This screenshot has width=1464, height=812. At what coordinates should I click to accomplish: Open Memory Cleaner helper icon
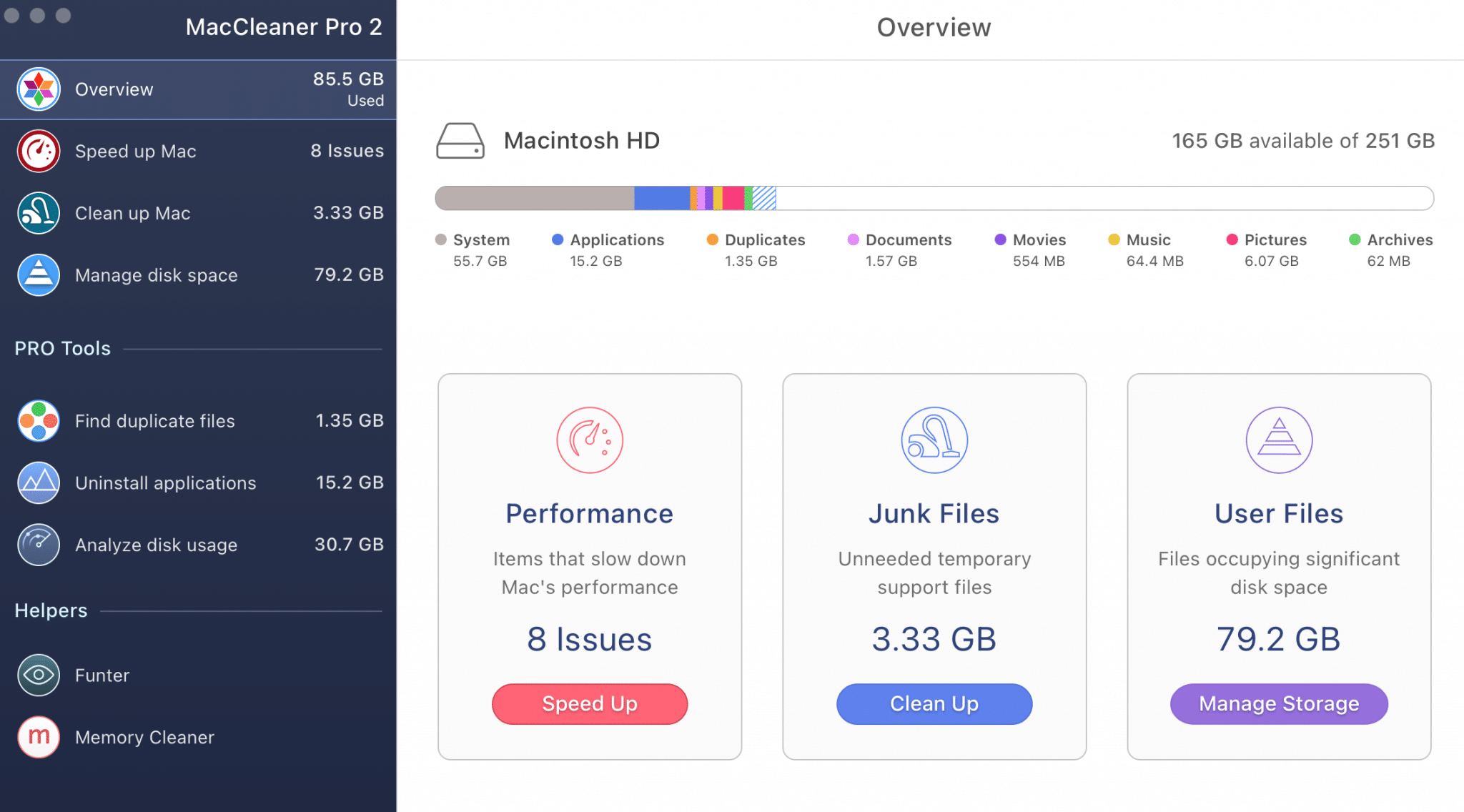pyautogui.click(x=39, y=737)
